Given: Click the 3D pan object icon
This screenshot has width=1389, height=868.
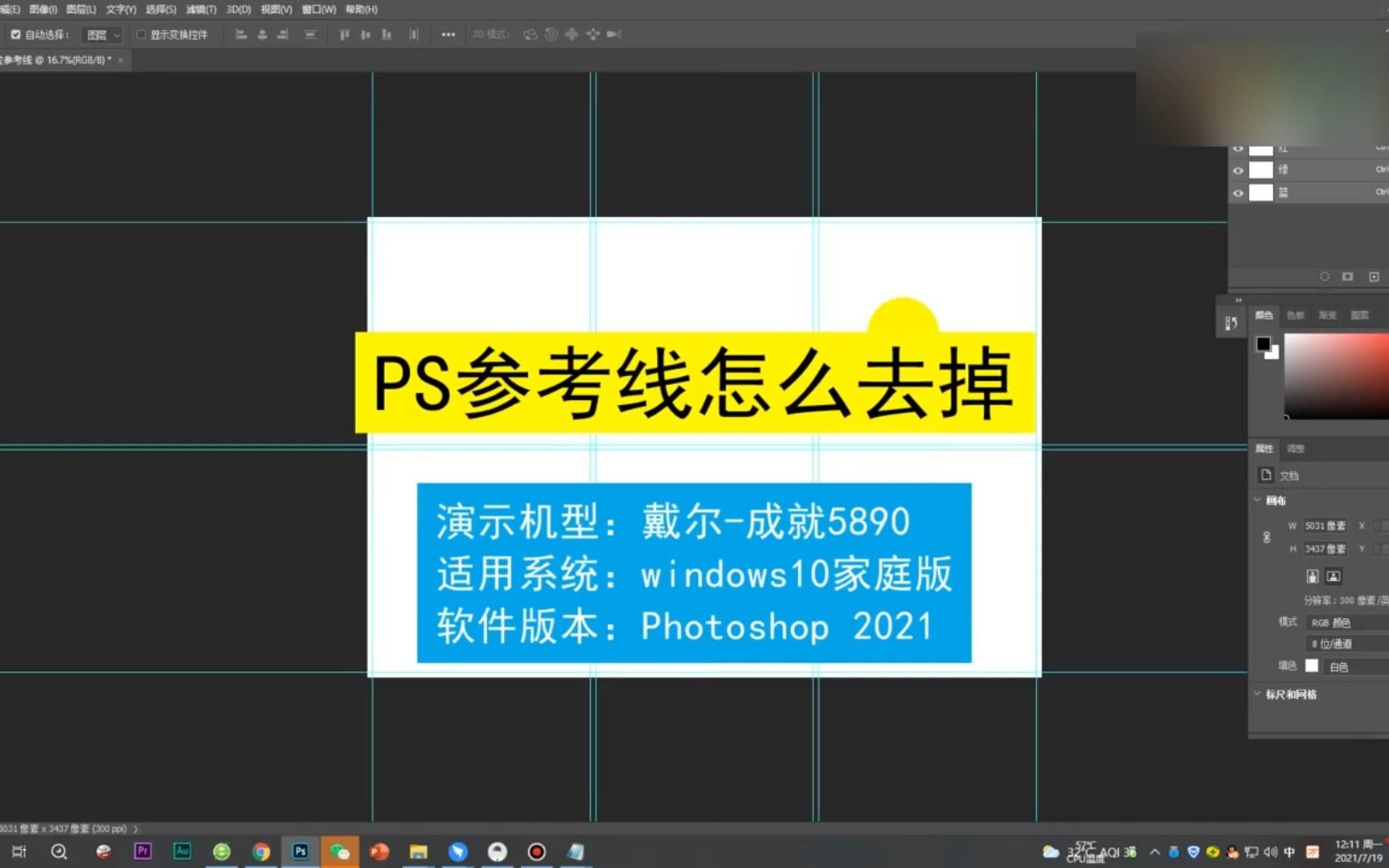Looking at the screenshot, I should (x=572, y=35).
